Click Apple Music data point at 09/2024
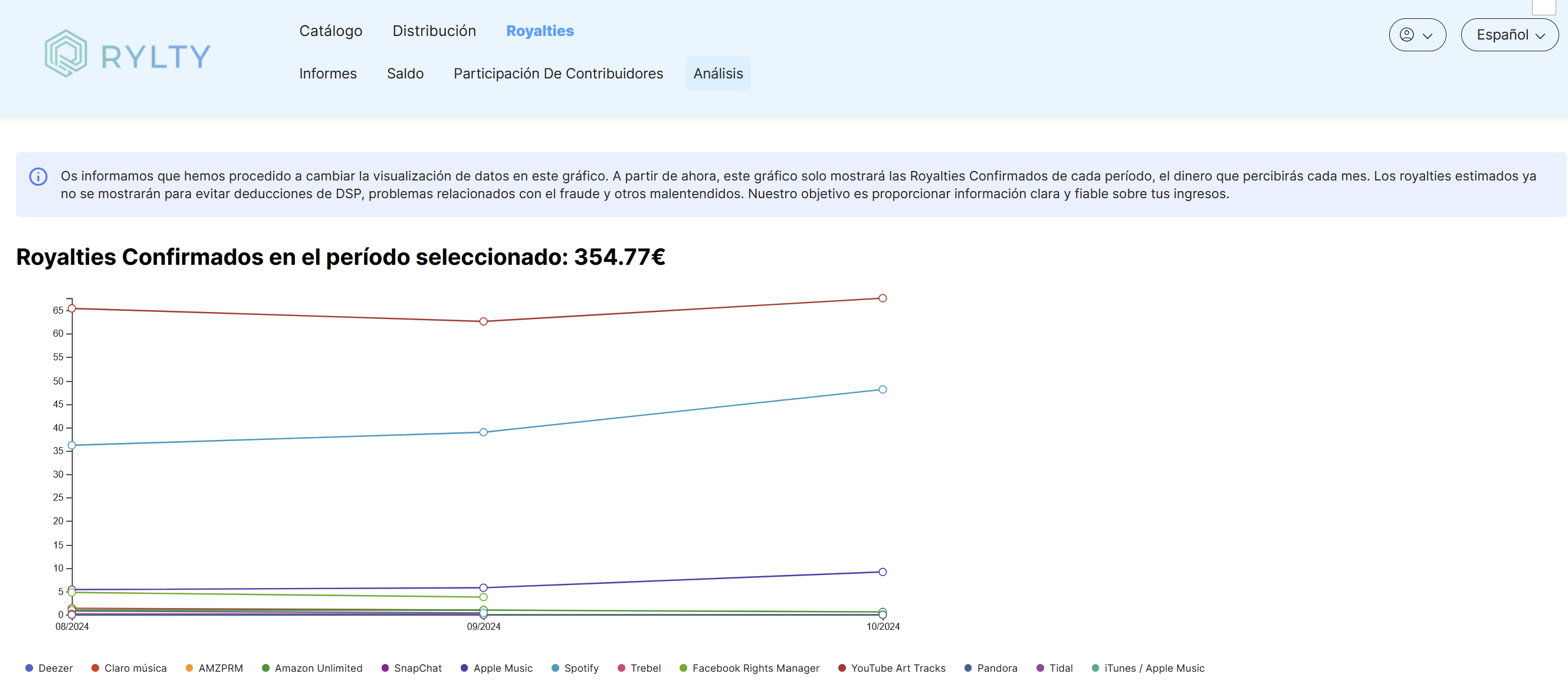The height and width of the screenshot is (690, 1568). 483,588
